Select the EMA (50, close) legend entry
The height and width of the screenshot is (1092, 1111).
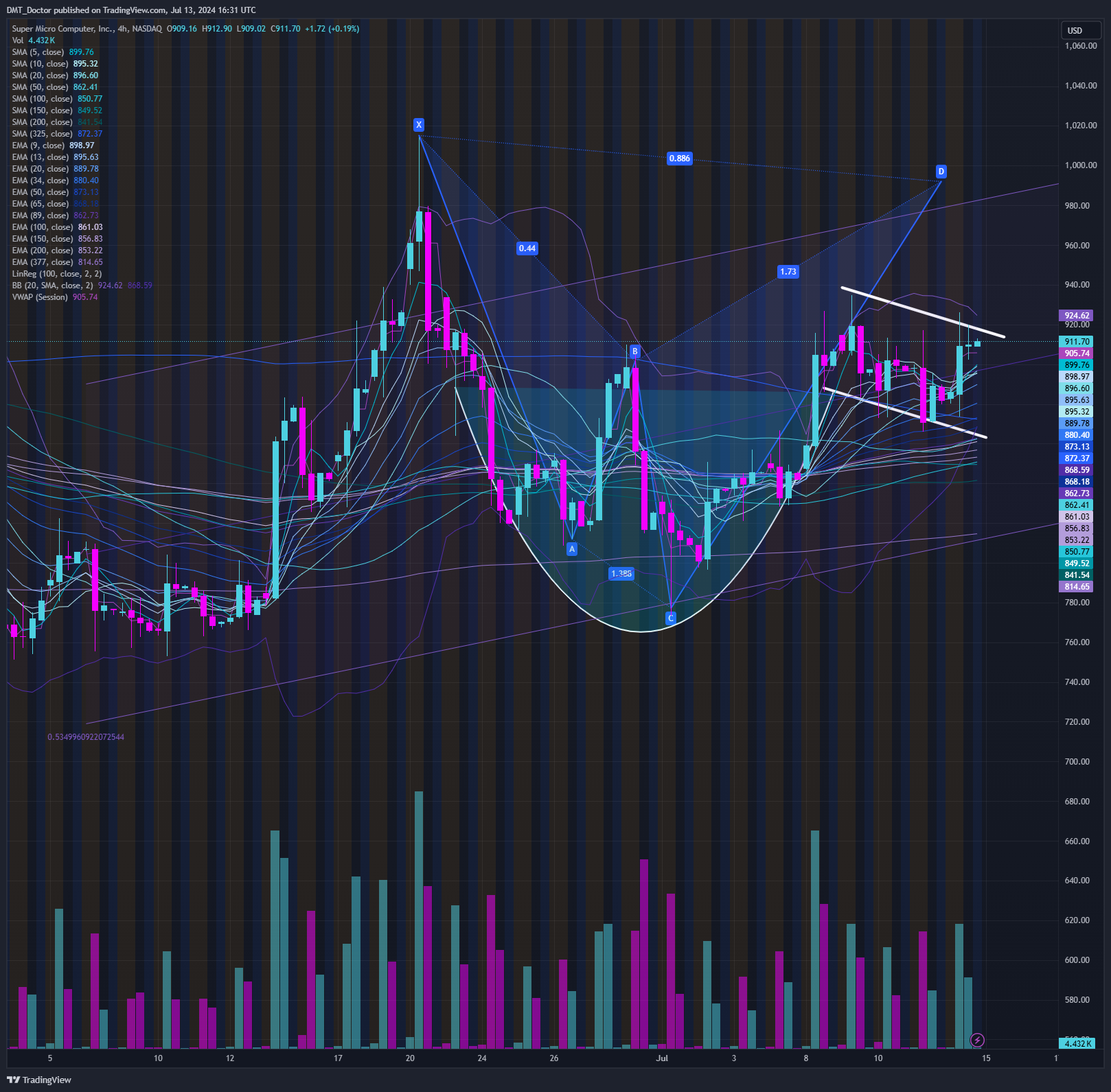[55, 192]
